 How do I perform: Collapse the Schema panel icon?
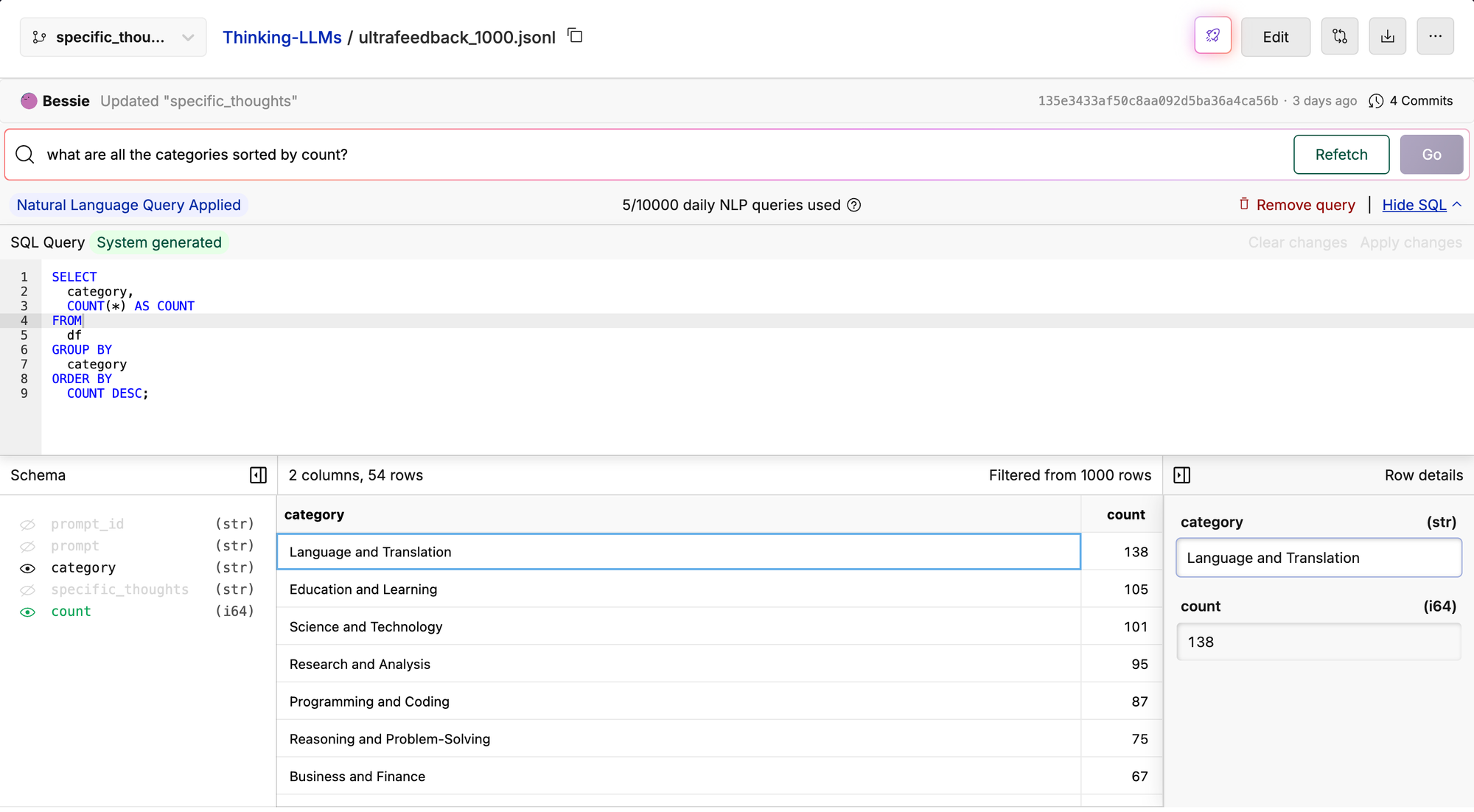258,475
